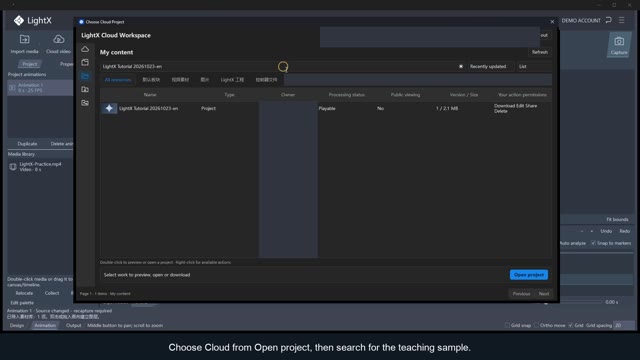This screenshot has width=640, height=360.
Task: Select the All resources tab
Action: coord(118,80)
